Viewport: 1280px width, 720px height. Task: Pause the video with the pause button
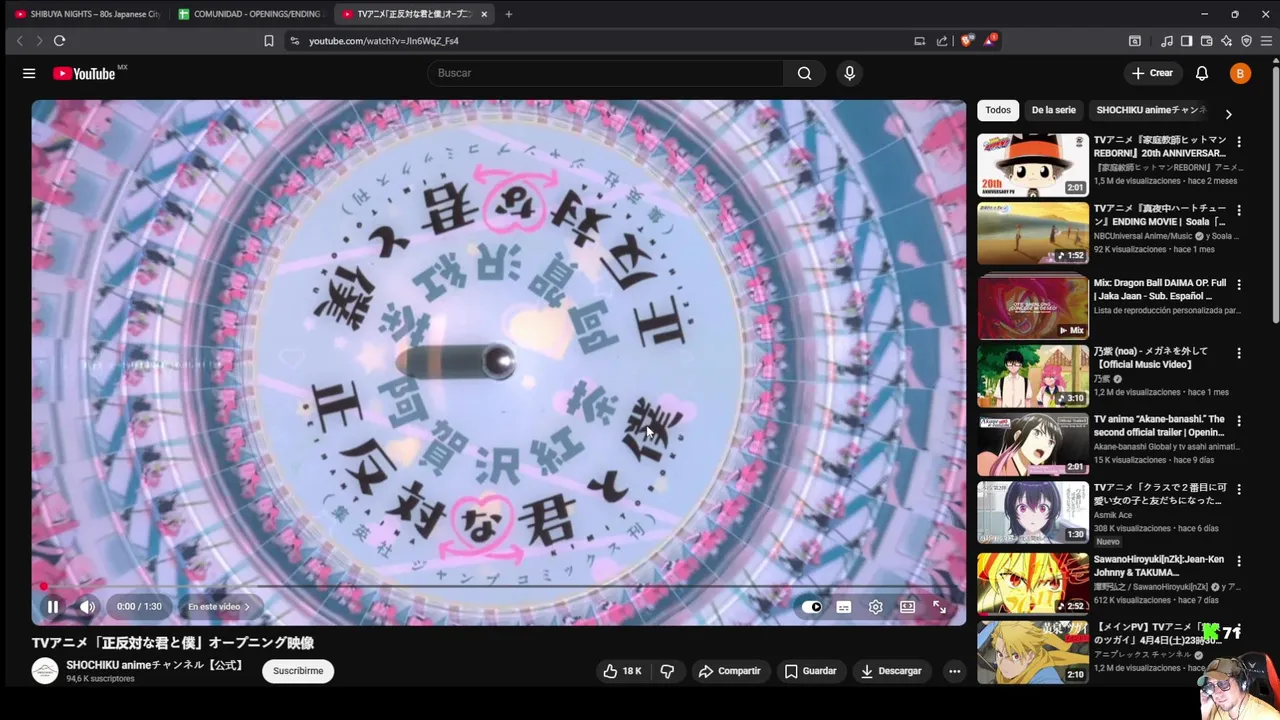pos(53,606)
